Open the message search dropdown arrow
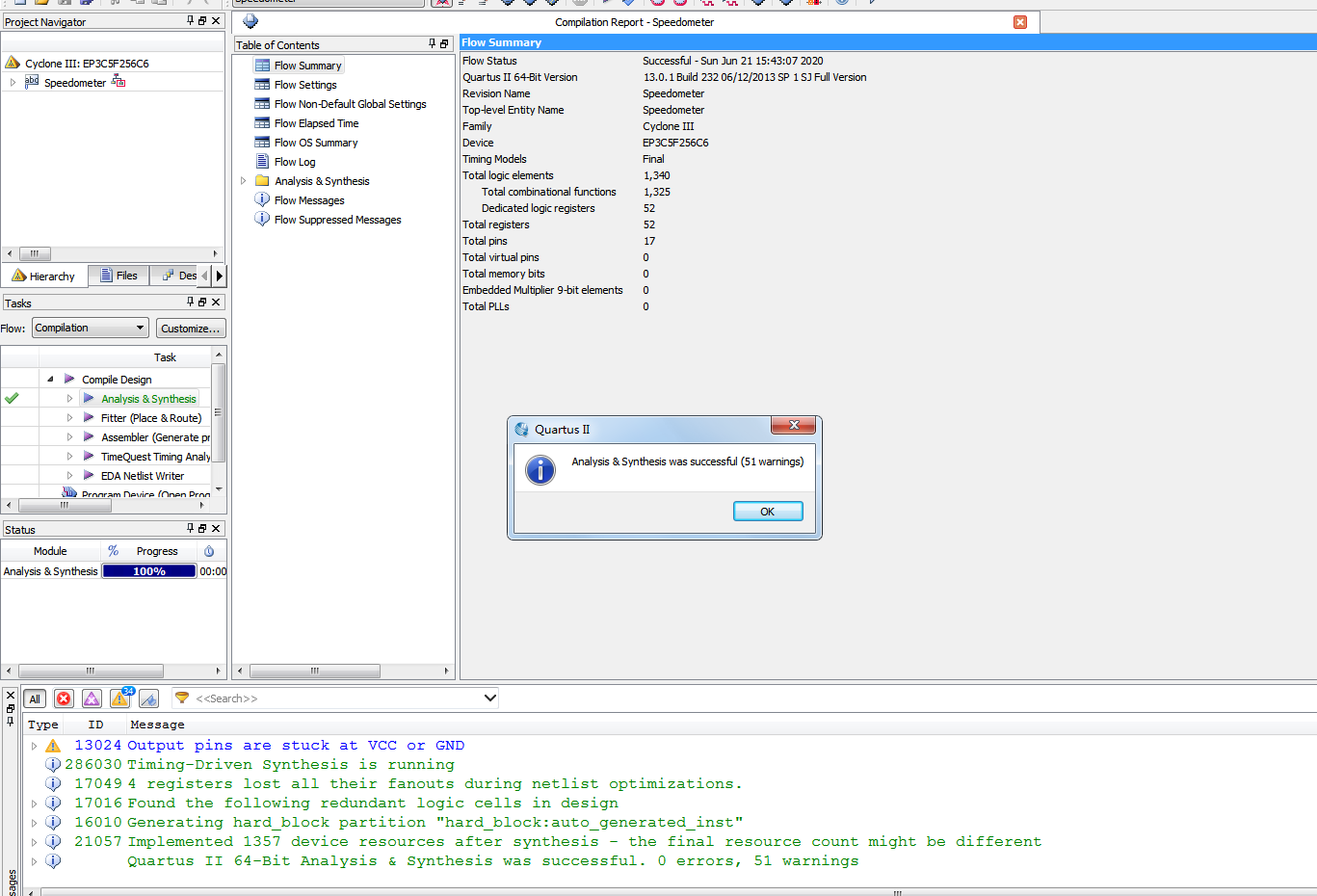1317x896 pixels. tap(489, 698)
